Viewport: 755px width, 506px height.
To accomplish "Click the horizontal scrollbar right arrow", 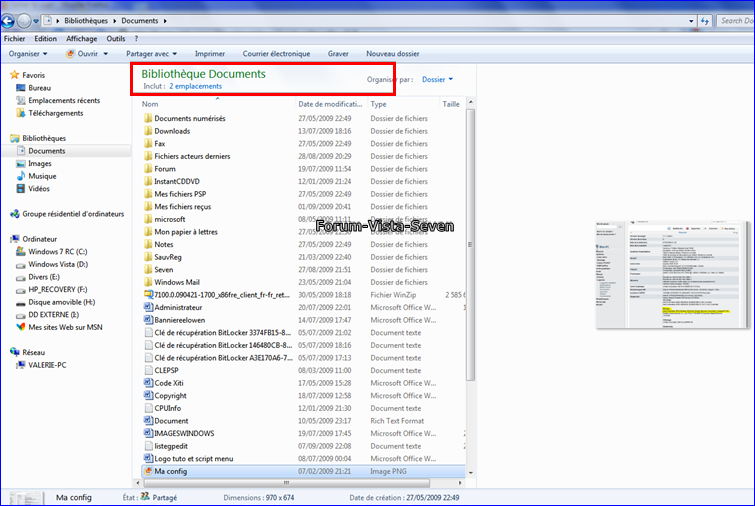I will coord(460,482).
